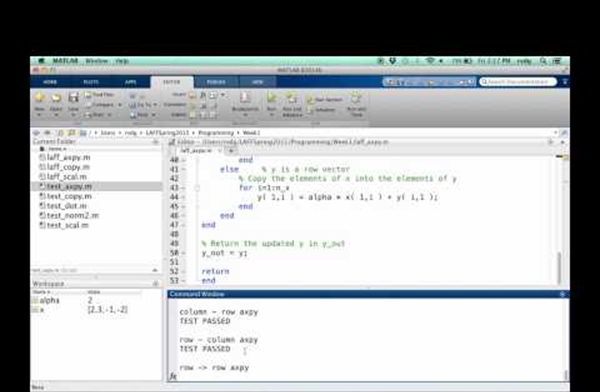This screenshot has height=392, width=600.
Task: Click the Insert function fx icon
Action: point(203,95)
